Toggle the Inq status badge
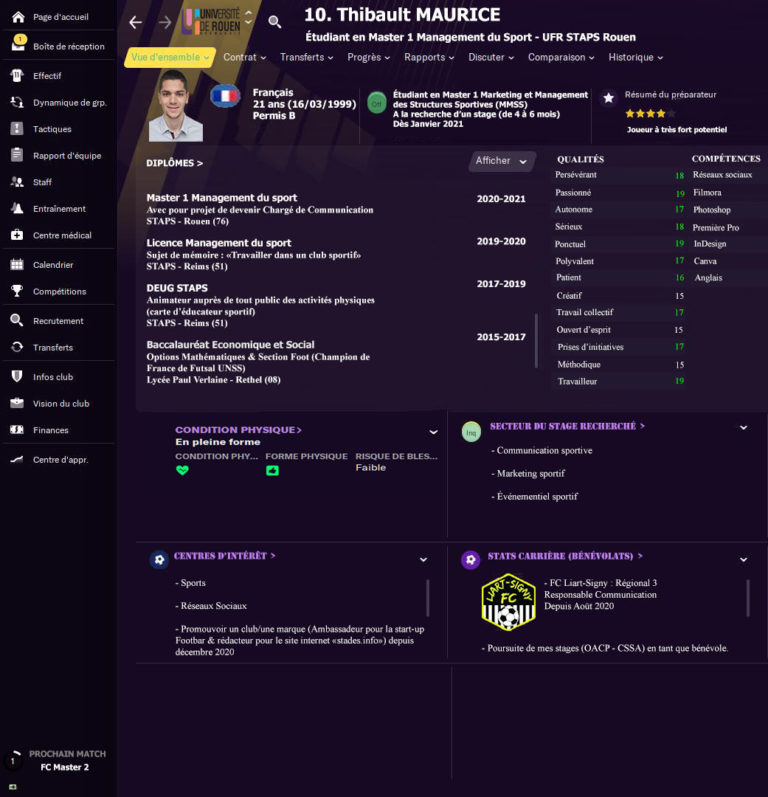 pos(471,433)
